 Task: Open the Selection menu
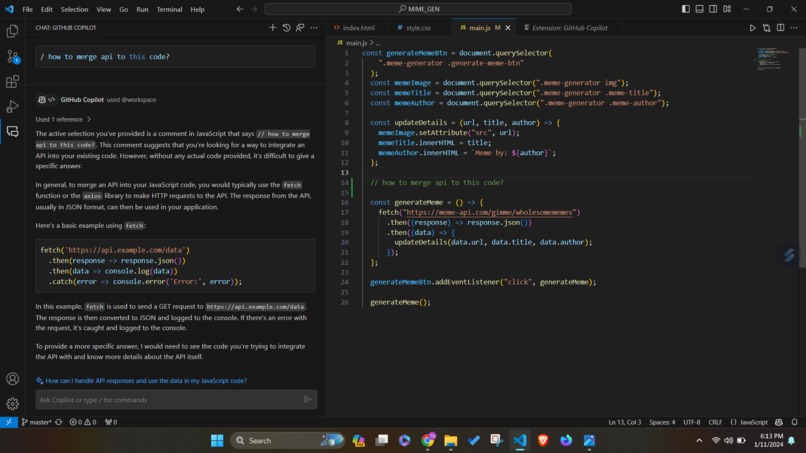point(74,9)
